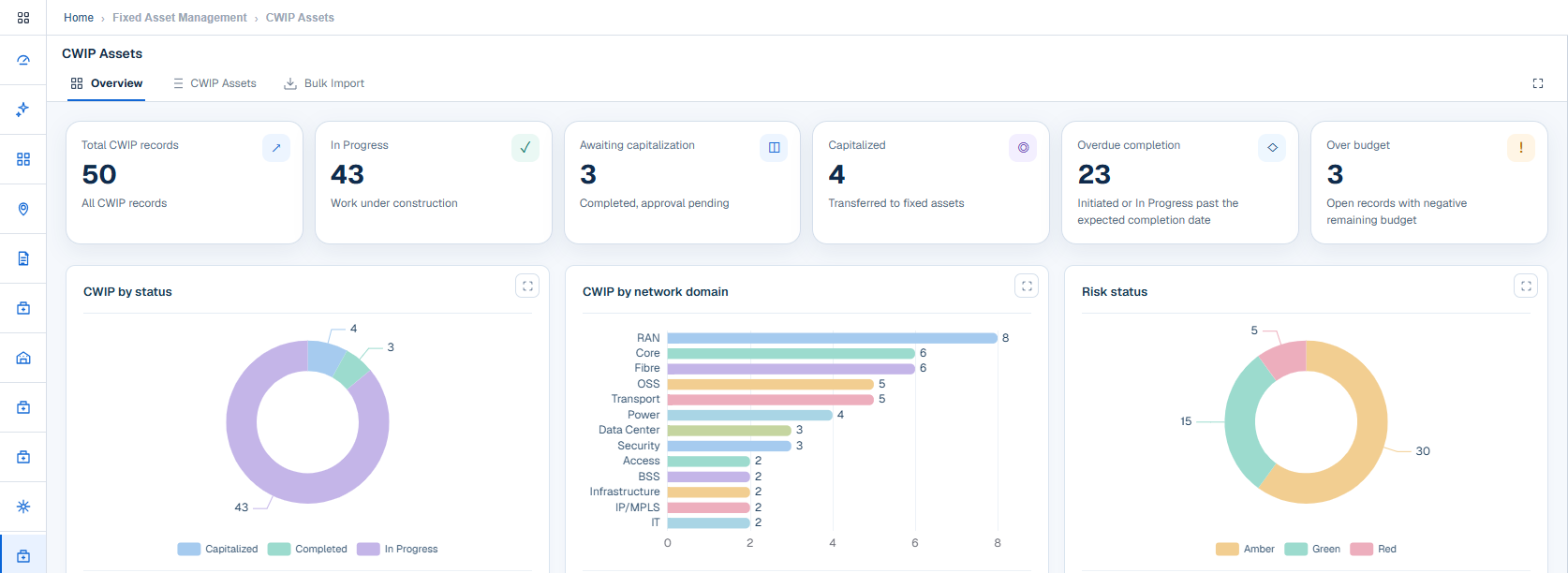The width and height of the screenshot is (1568, 573).
Task: Expand the CWIP by network domain chart
Action: (x=1027, y=286)
